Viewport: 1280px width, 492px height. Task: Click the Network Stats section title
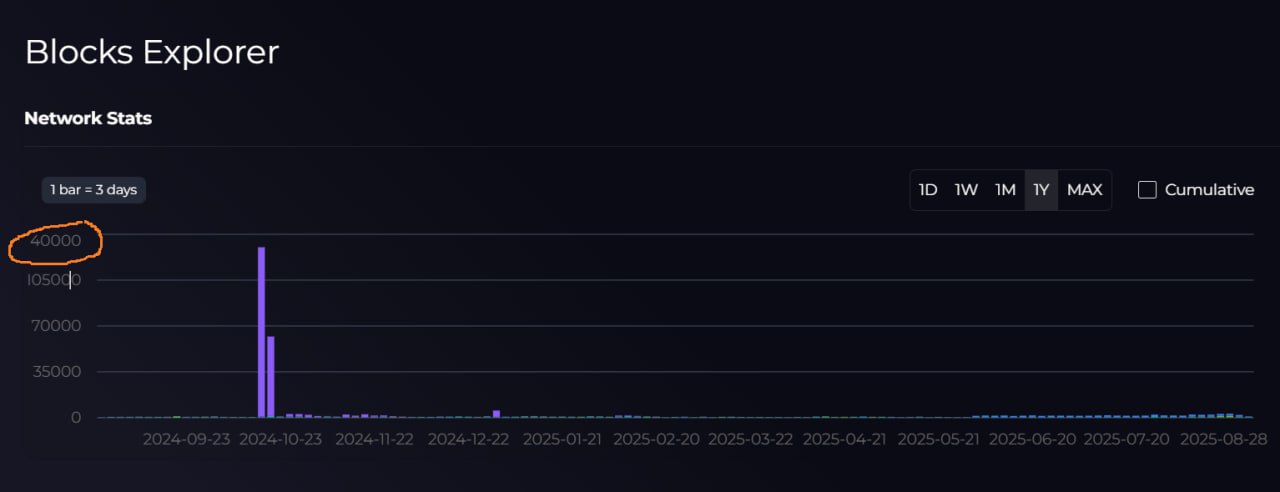tap(88, 118)
